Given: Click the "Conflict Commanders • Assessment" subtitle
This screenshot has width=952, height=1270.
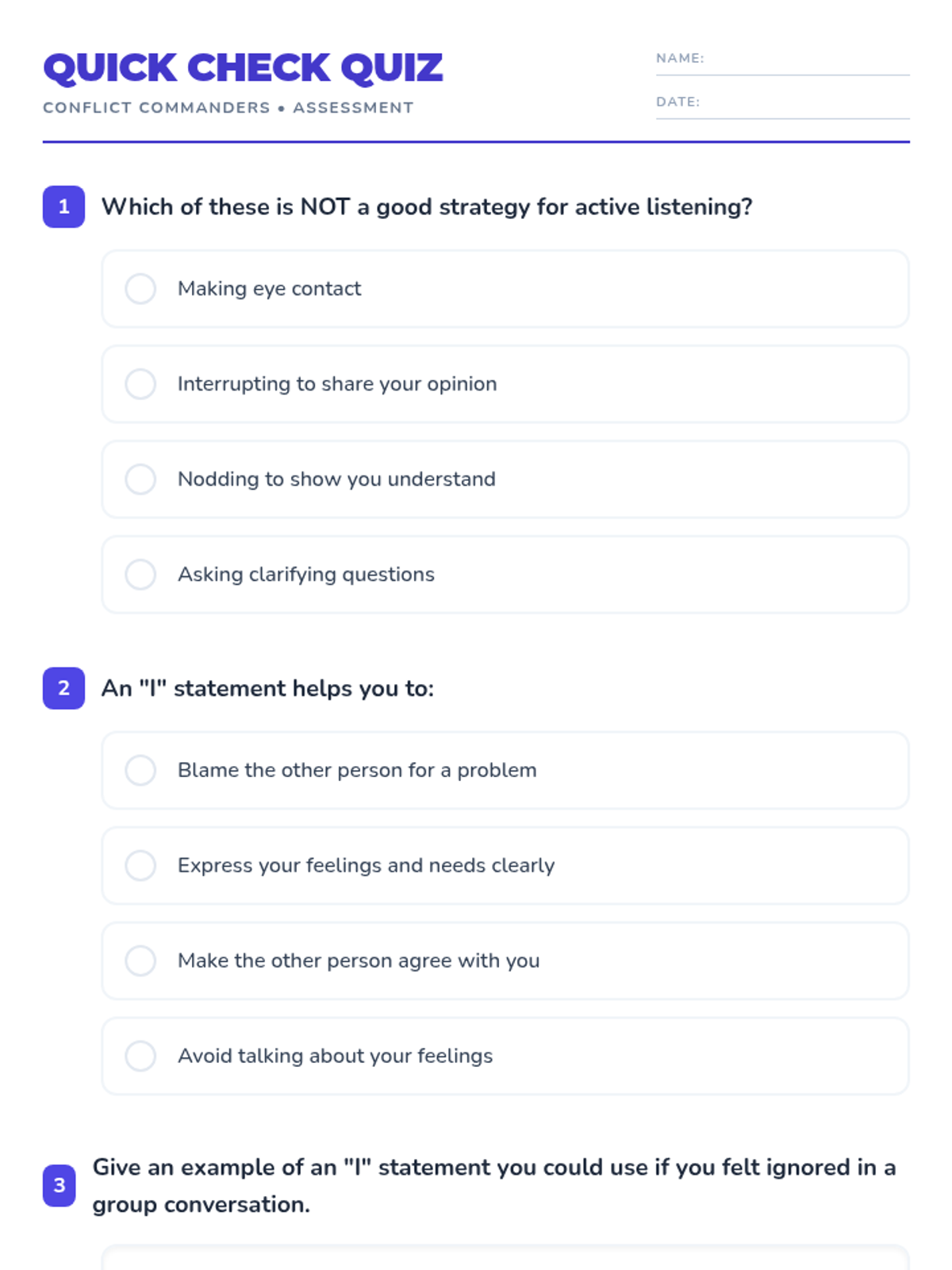Looking at the screenshot, I should click(228, 108).
